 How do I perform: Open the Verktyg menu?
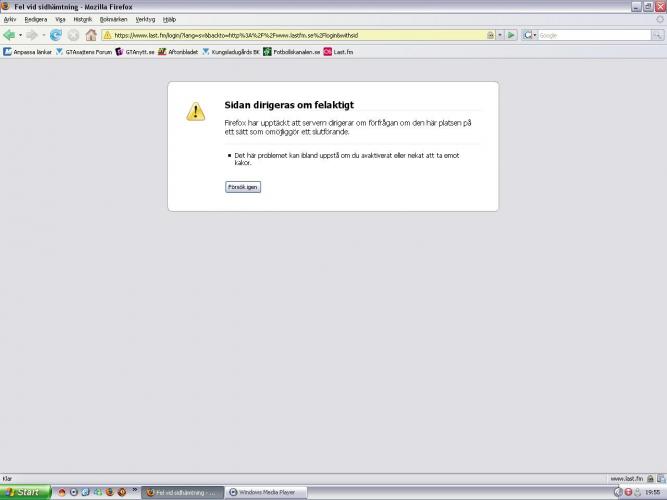[x=145, y=19]
